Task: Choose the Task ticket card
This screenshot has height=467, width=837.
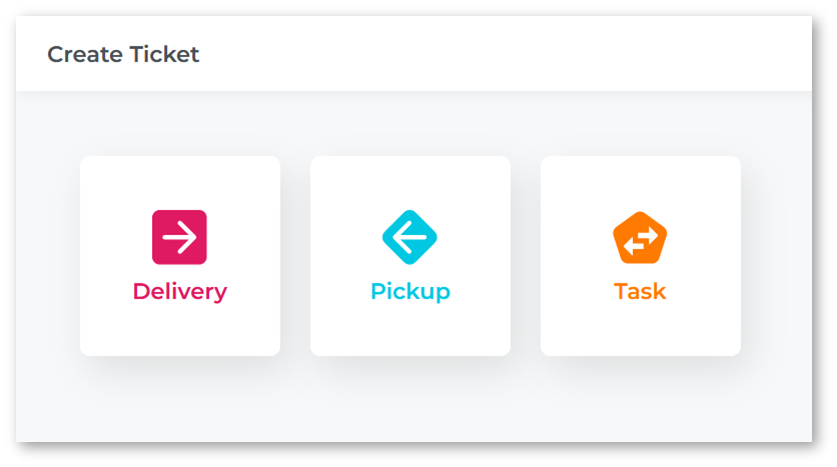Action: tap(640, 256)
